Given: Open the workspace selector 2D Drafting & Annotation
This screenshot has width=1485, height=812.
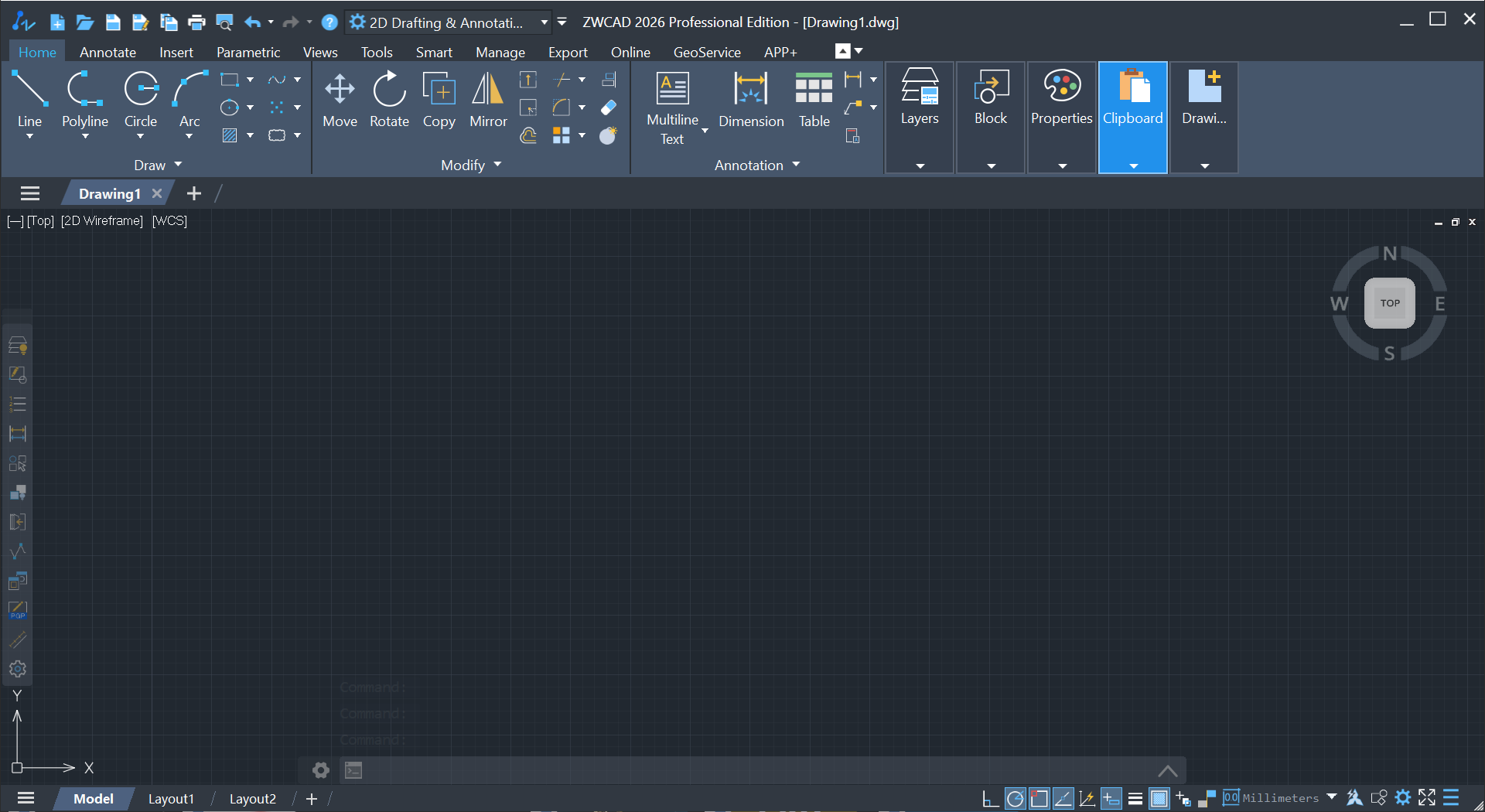Looking at the screenshot, I should pos(449,22).
